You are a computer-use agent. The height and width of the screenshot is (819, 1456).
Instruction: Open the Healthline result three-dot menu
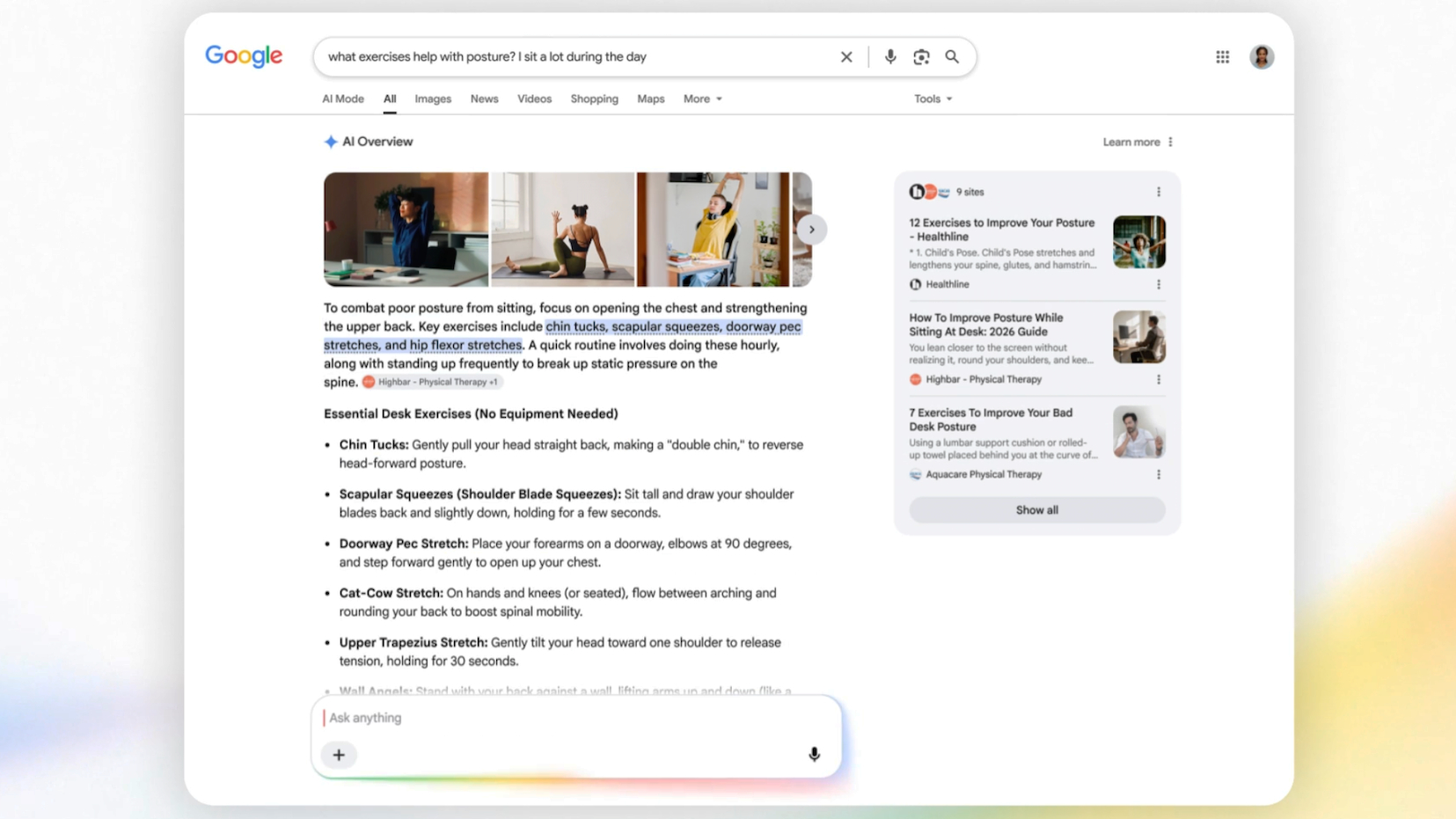(x=1159, y=284)
